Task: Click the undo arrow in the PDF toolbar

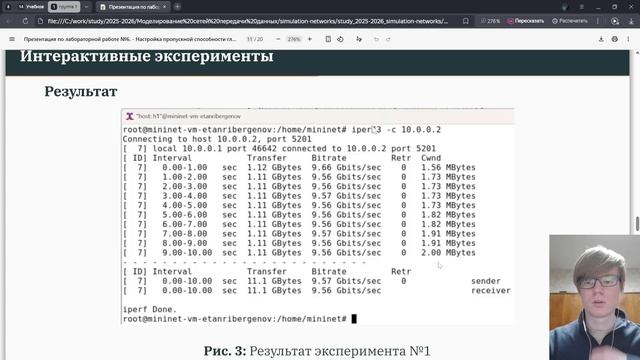Action: 376,39
